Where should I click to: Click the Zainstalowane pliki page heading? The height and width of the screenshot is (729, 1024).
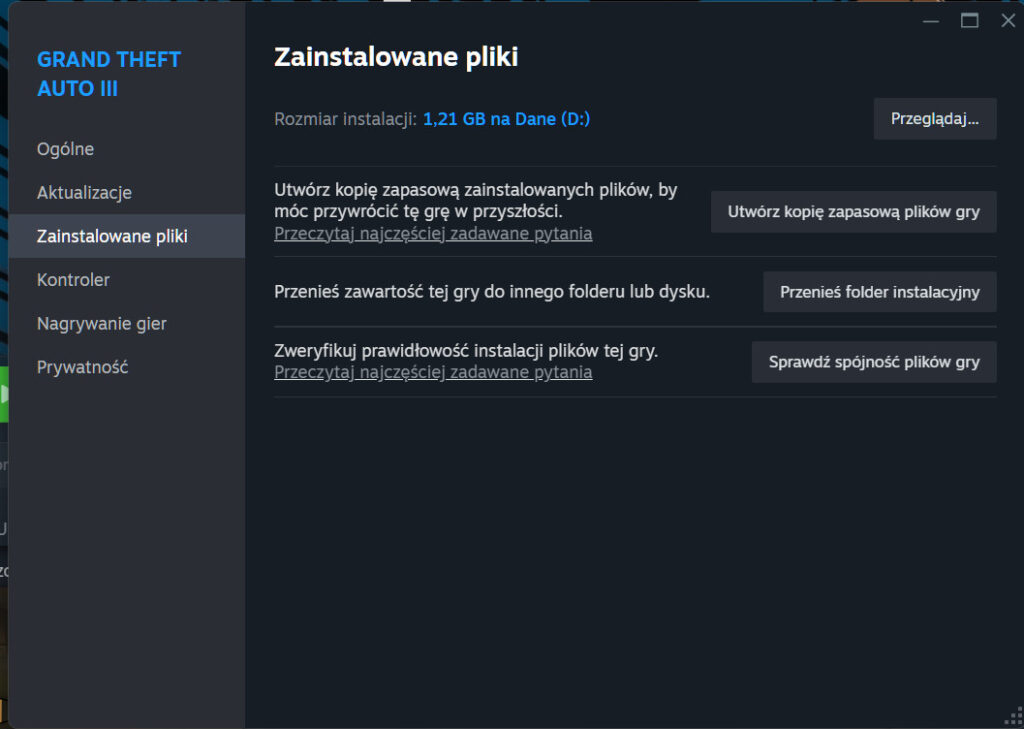(396, 58)
